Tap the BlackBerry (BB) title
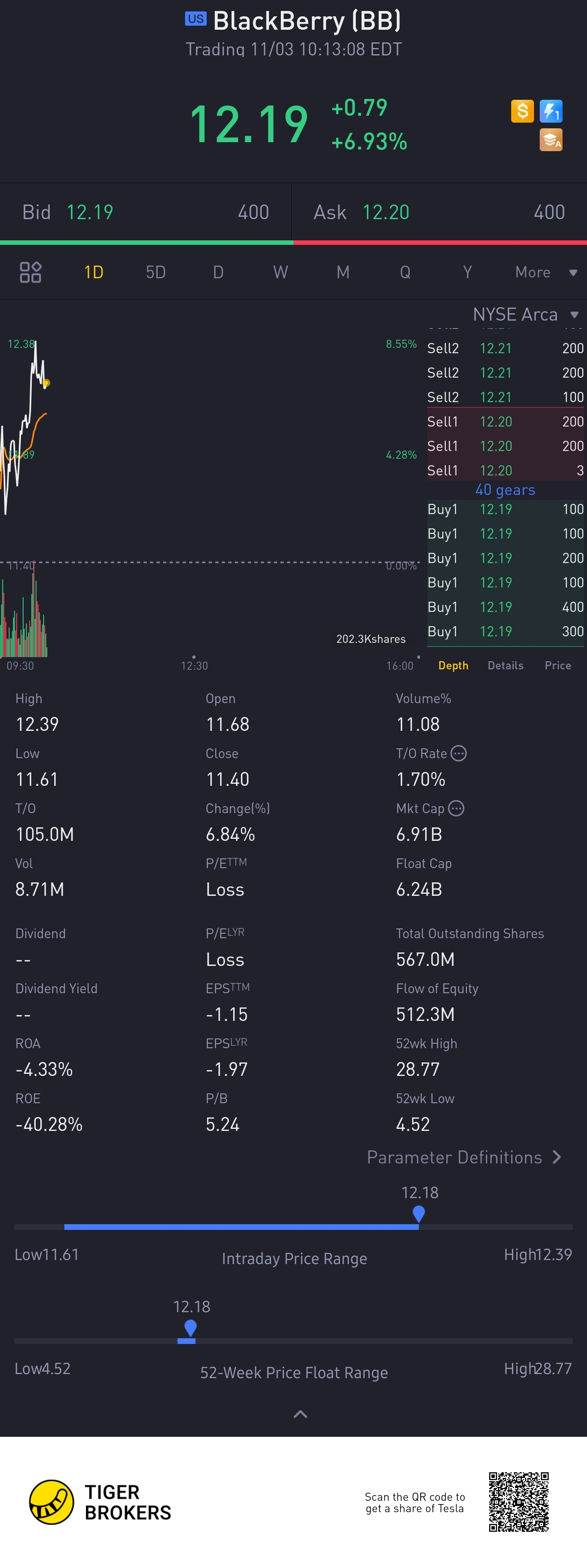587x1568 pixels. [307, 21]
